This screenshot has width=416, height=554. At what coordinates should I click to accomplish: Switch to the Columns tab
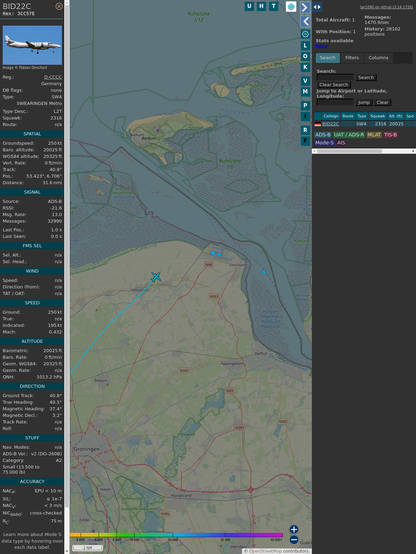[378, 58]
